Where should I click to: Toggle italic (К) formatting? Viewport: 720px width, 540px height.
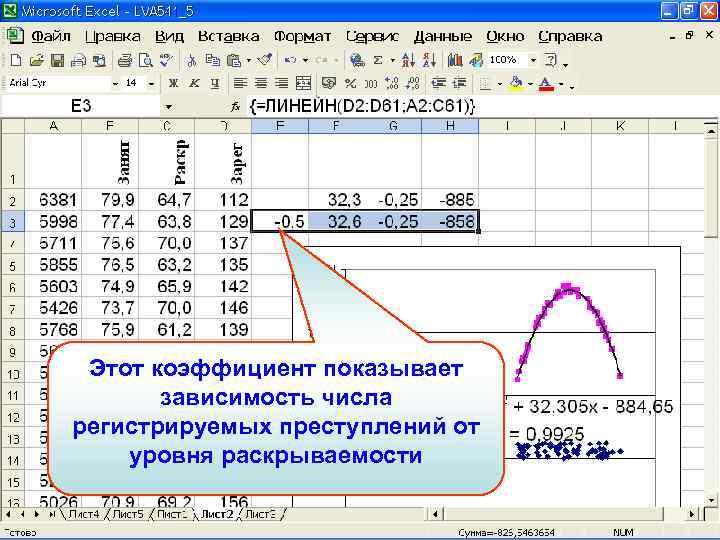[194, 84]
